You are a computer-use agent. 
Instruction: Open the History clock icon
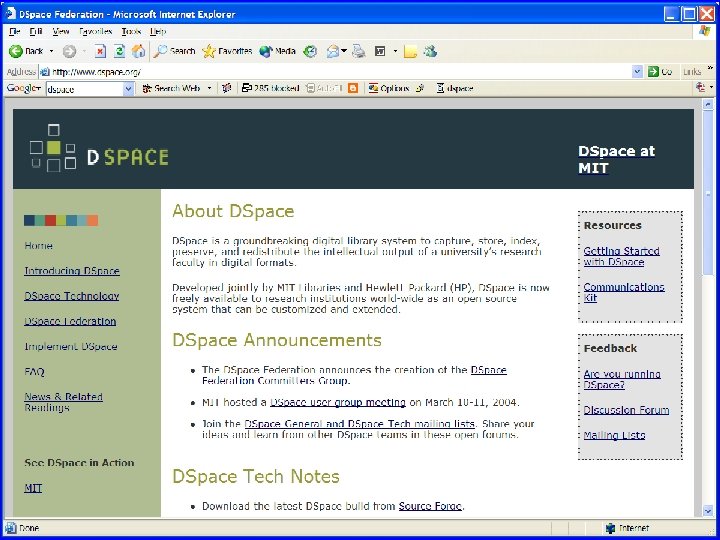pyautogui.click(x=310, y=51)
